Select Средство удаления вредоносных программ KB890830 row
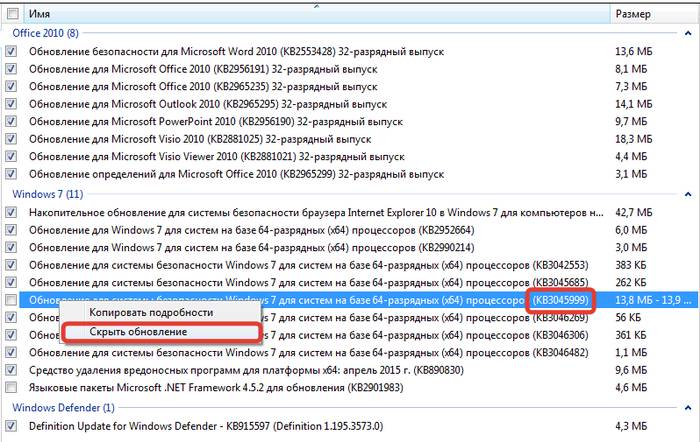The width and height of the screenshot is (700, 442). [246, 370]
